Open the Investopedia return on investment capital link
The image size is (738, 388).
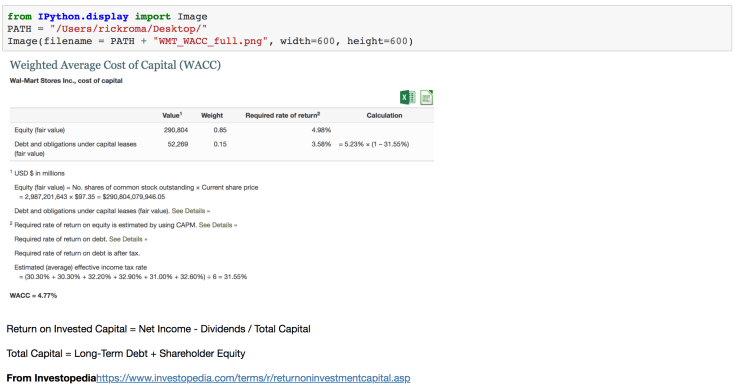coord(253,378)
